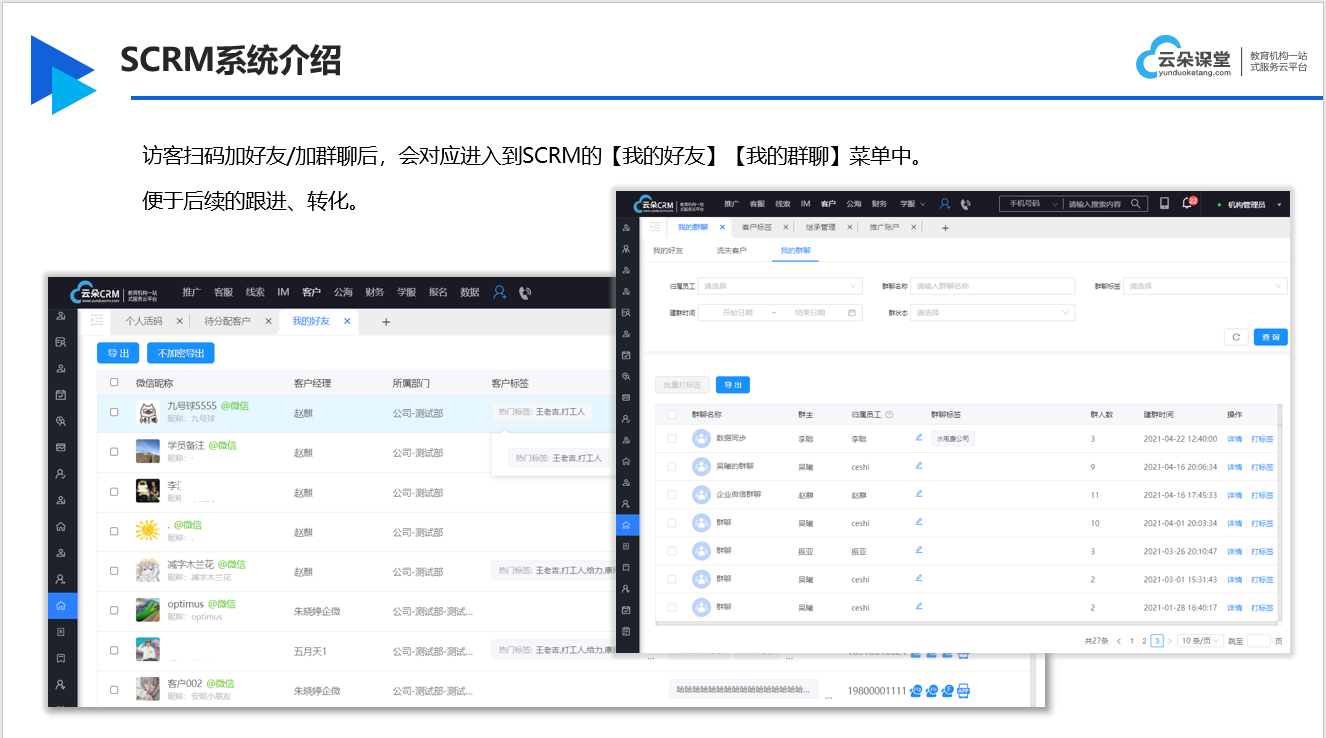Open the 归属员工 select dropdown
Image resolution: width=1326 pixels, height=738 pixels.
[779, 286]
